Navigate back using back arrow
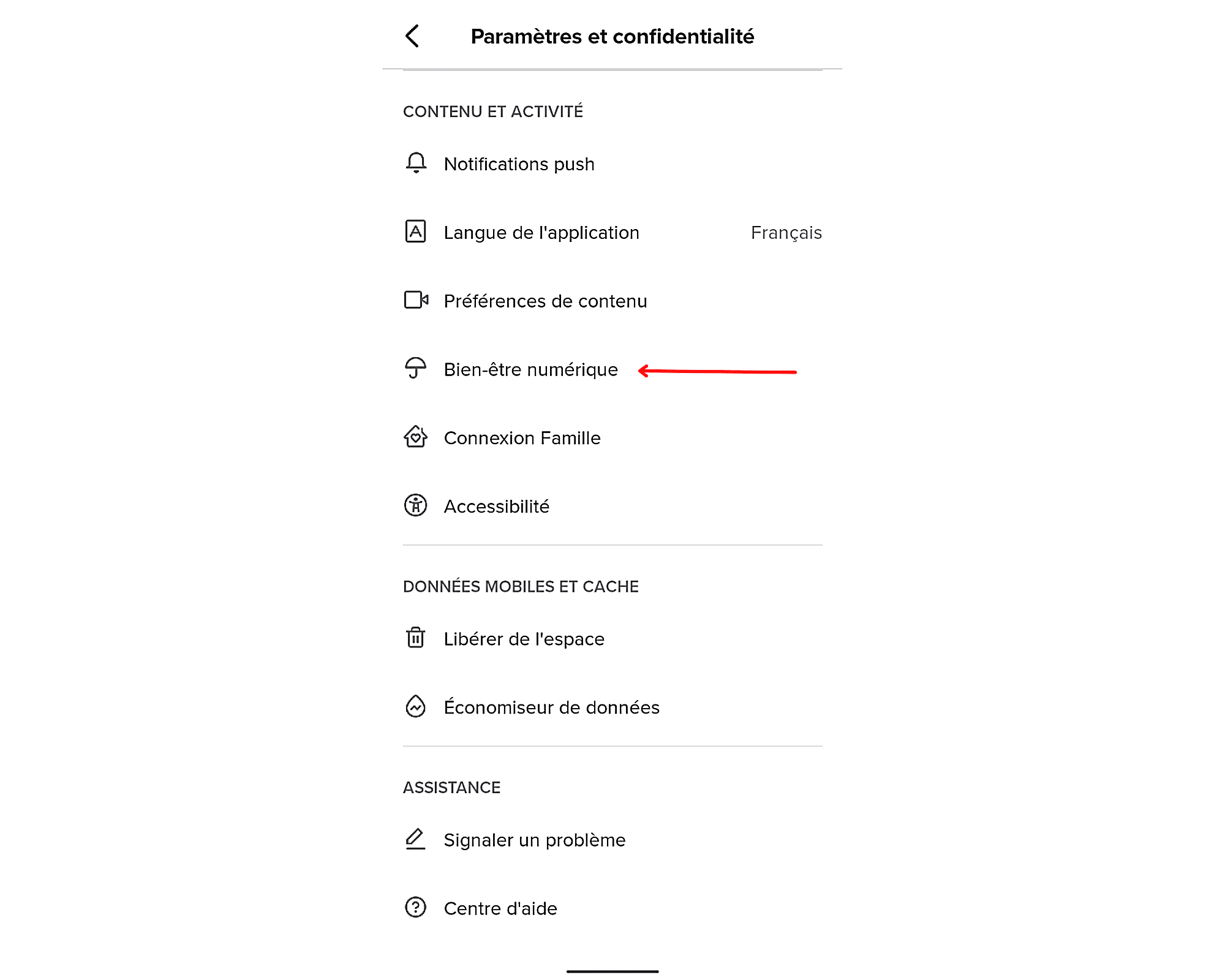Image resolution: width=1225 pixels, height=980 pixels. tap(412, 35)
